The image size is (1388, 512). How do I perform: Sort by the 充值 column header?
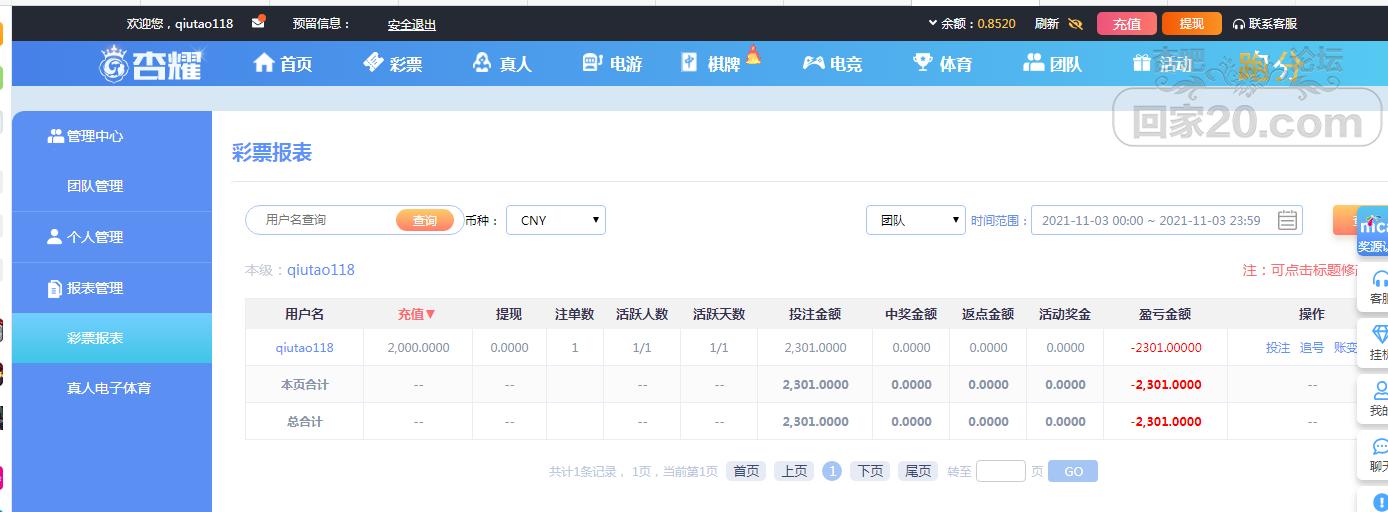point(417,314)
